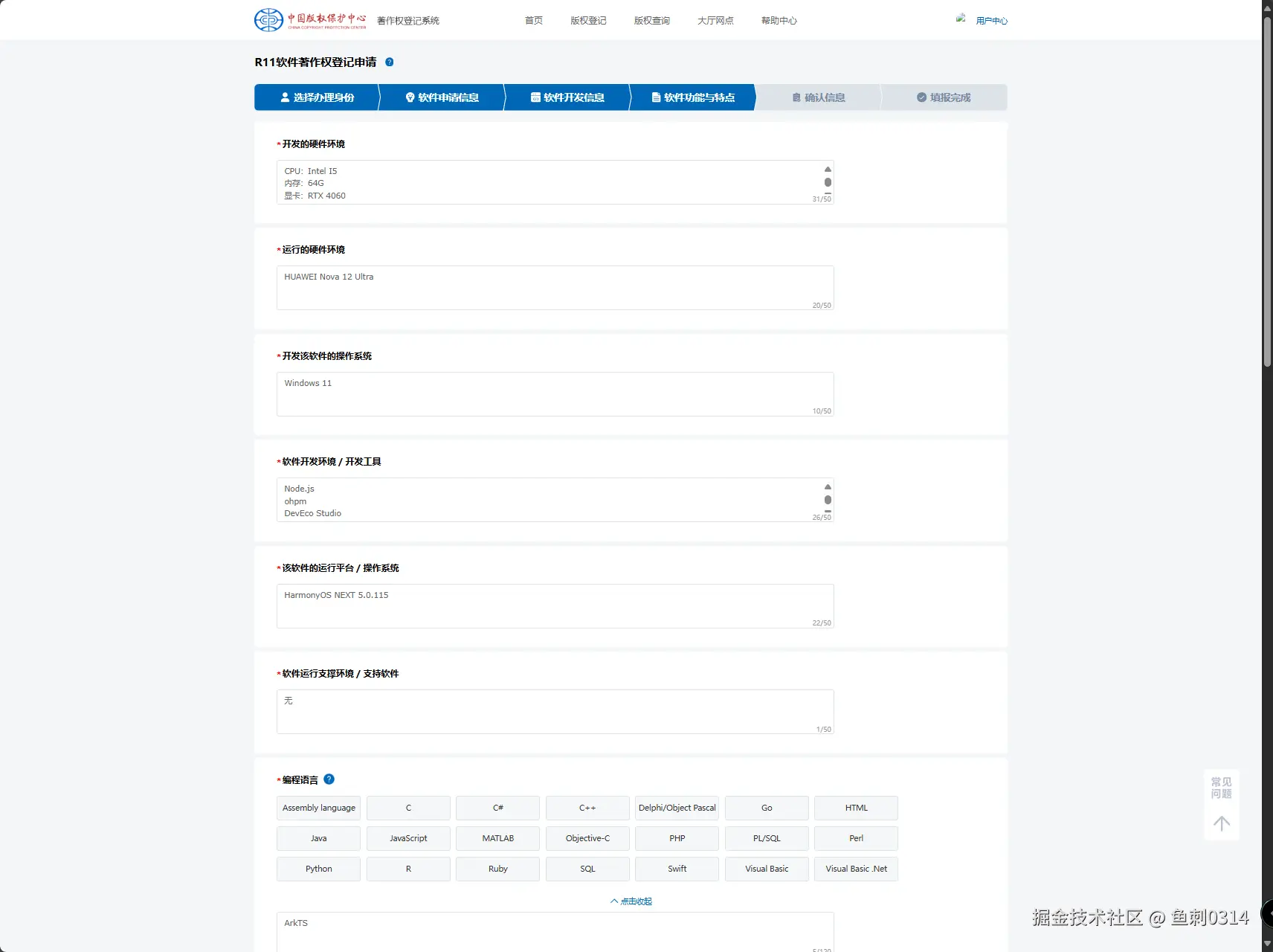Click the 运行的硬件环境 text area
Image resolution: width=1273 pixels, height=952 pixels.
tap(555, 288)
